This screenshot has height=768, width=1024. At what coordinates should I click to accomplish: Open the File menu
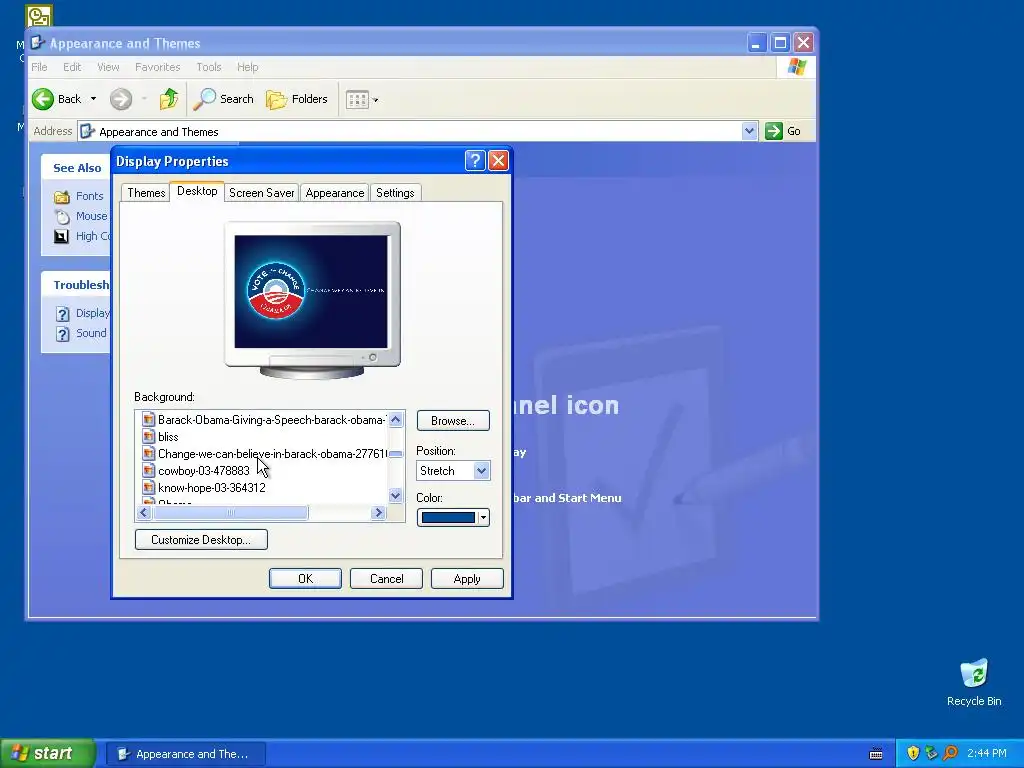[39, 67]
